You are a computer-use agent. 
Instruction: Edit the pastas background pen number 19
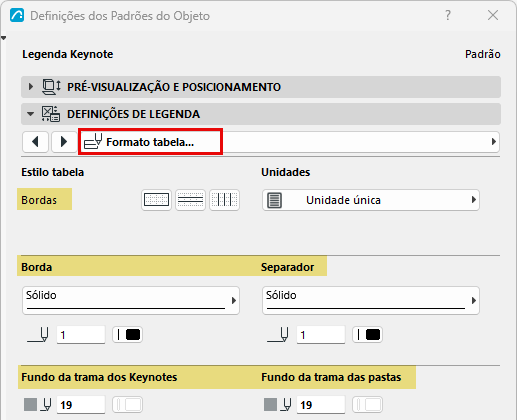pyautogui.click(x=321, y=405)
